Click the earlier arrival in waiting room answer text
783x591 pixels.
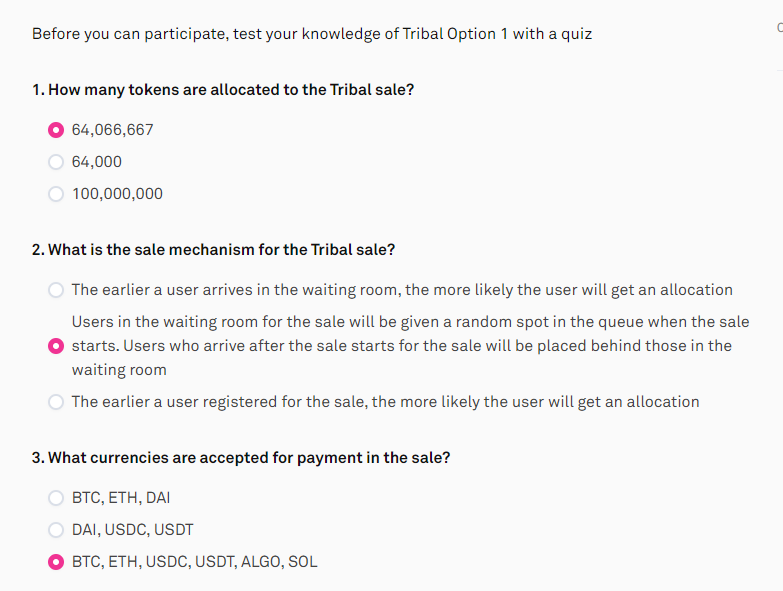pyautogui.click(x=402, y=290)
